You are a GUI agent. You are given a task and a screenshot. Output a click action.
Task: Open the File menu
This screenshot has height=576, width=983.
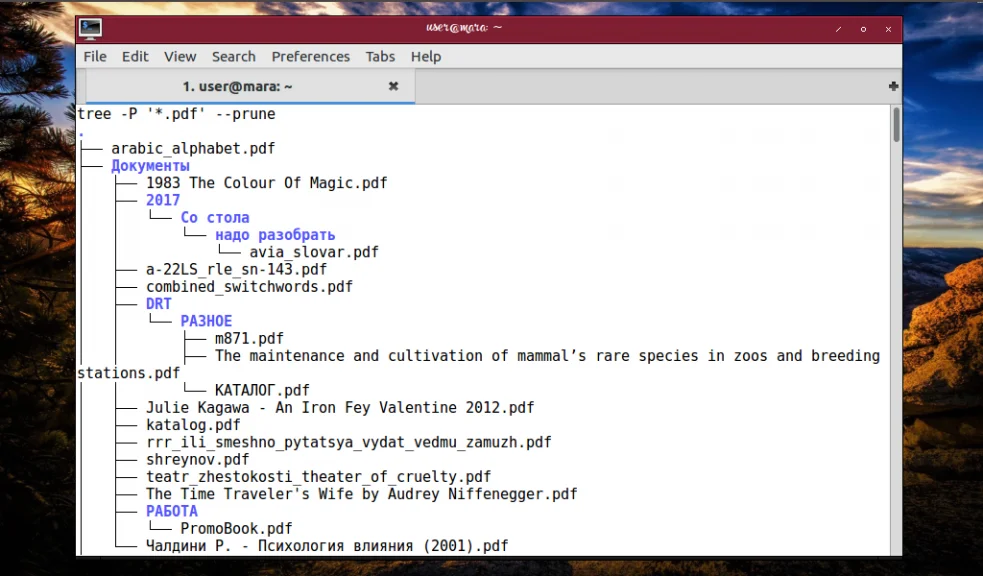95,57
